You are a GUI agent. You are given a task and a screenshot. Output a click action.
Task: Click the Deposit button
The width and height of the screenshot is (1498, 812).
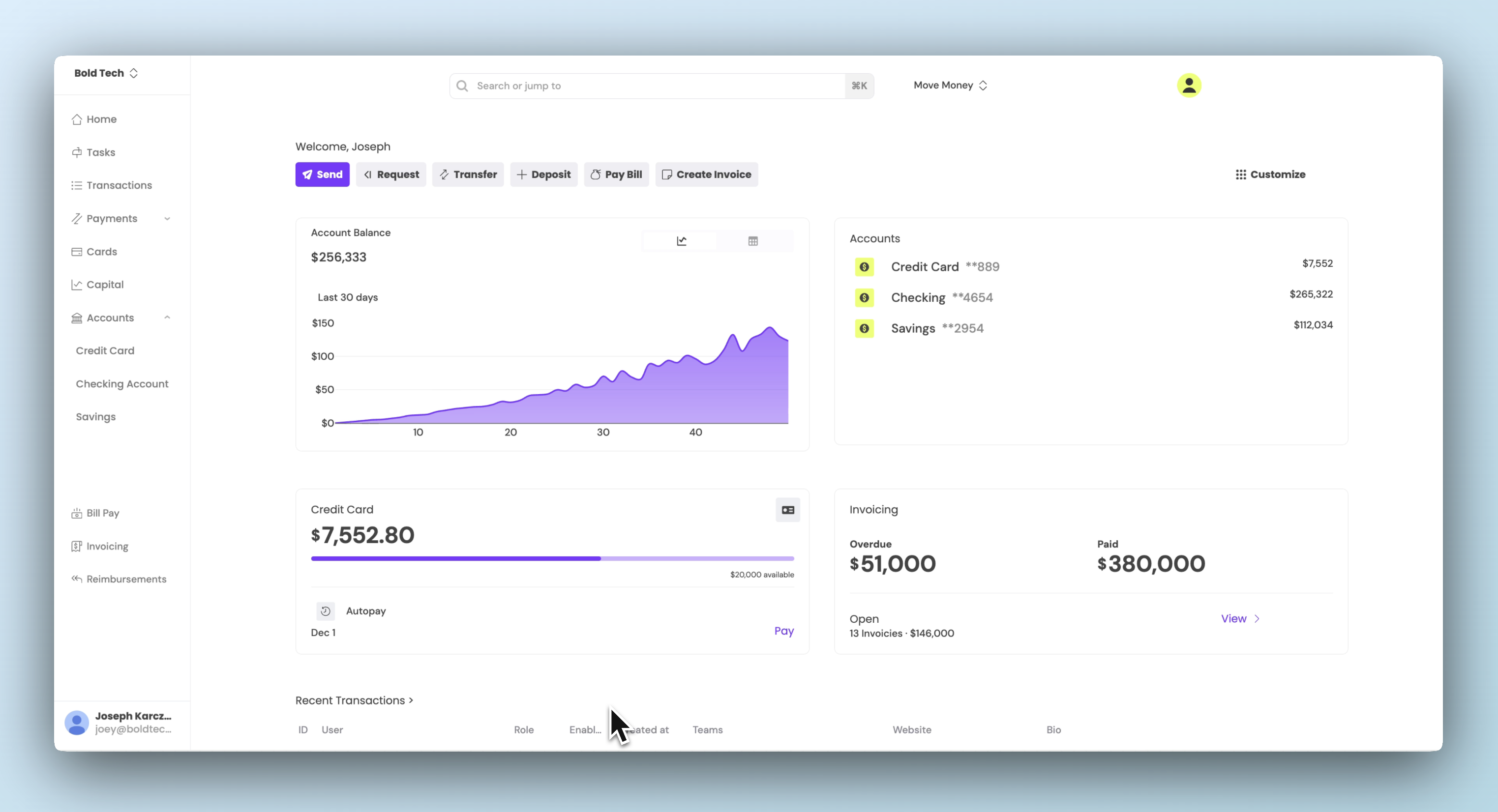click(544, 174)
